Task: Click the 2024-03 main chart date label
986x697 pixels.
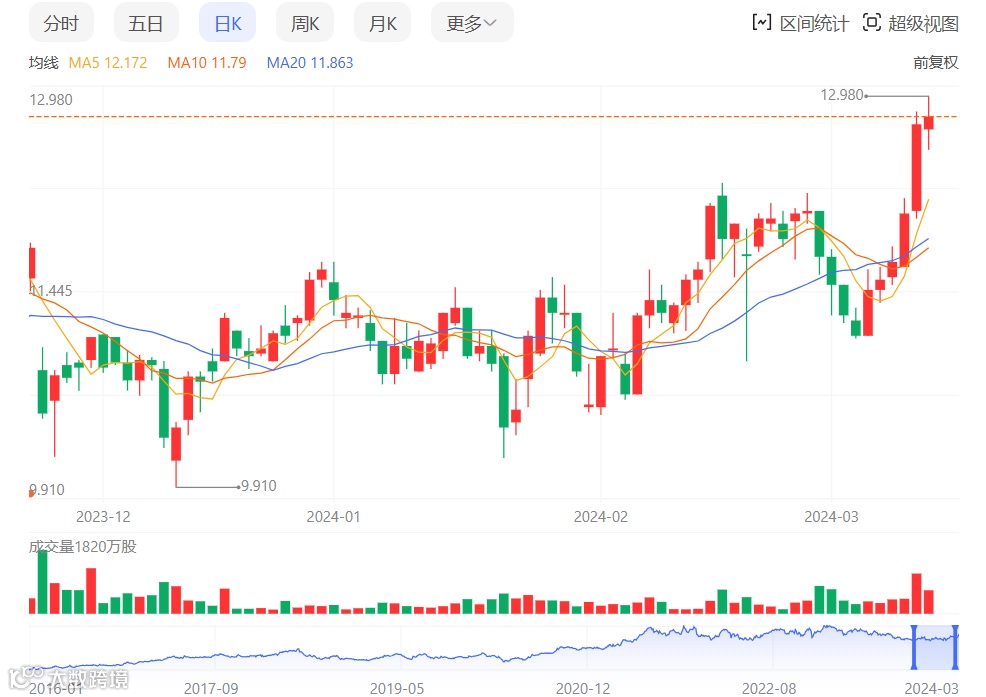Action: (831, 516)
